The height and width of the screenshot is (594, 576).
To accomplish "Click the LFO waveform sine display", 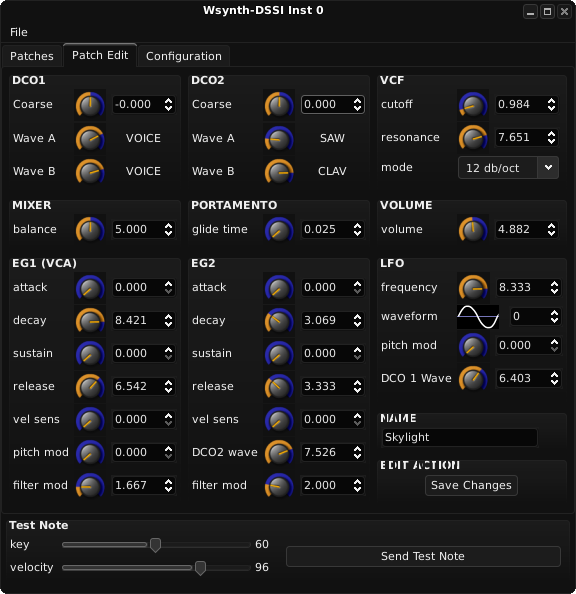I will click(478, 317).
